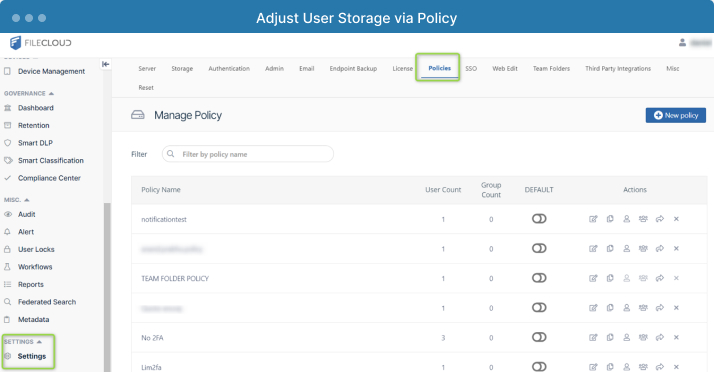Collapse the SETTINGS section
The height and width of the screenshot is (372, 714).
tap(23, 341)
